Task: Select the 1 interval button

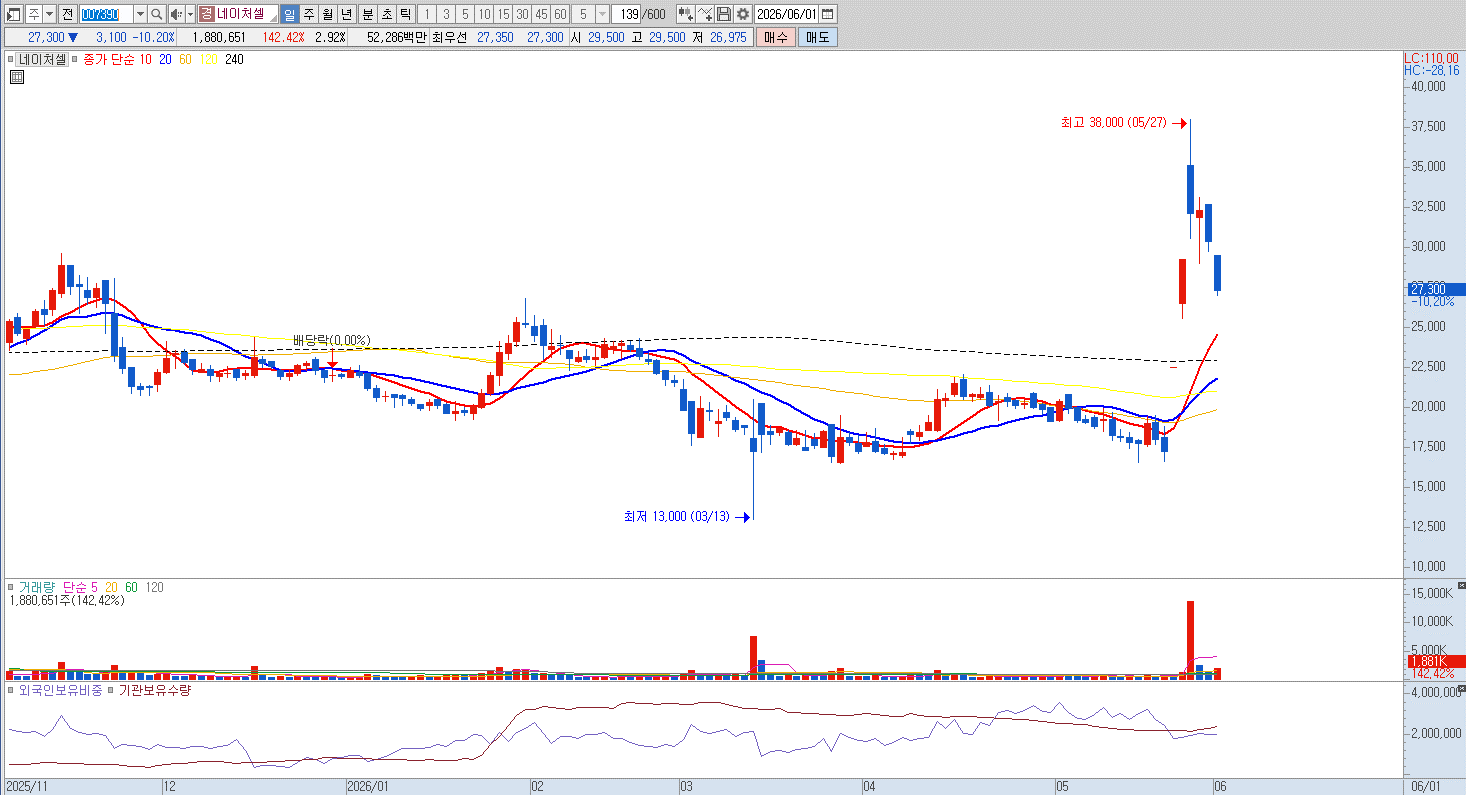Action: coord(427,14)
